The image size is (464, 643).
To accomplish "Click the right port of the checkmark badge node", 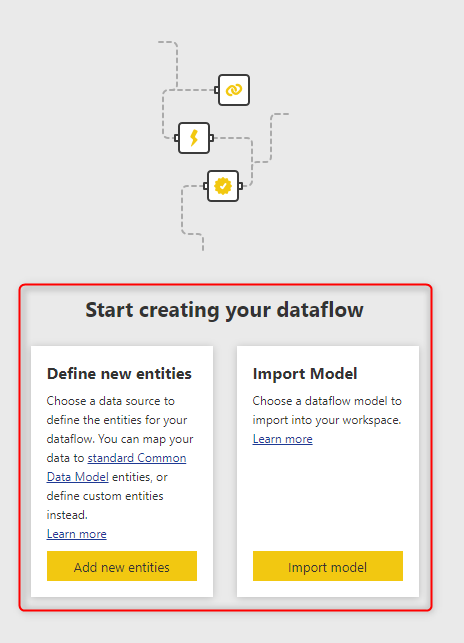I will click(240, 186).
